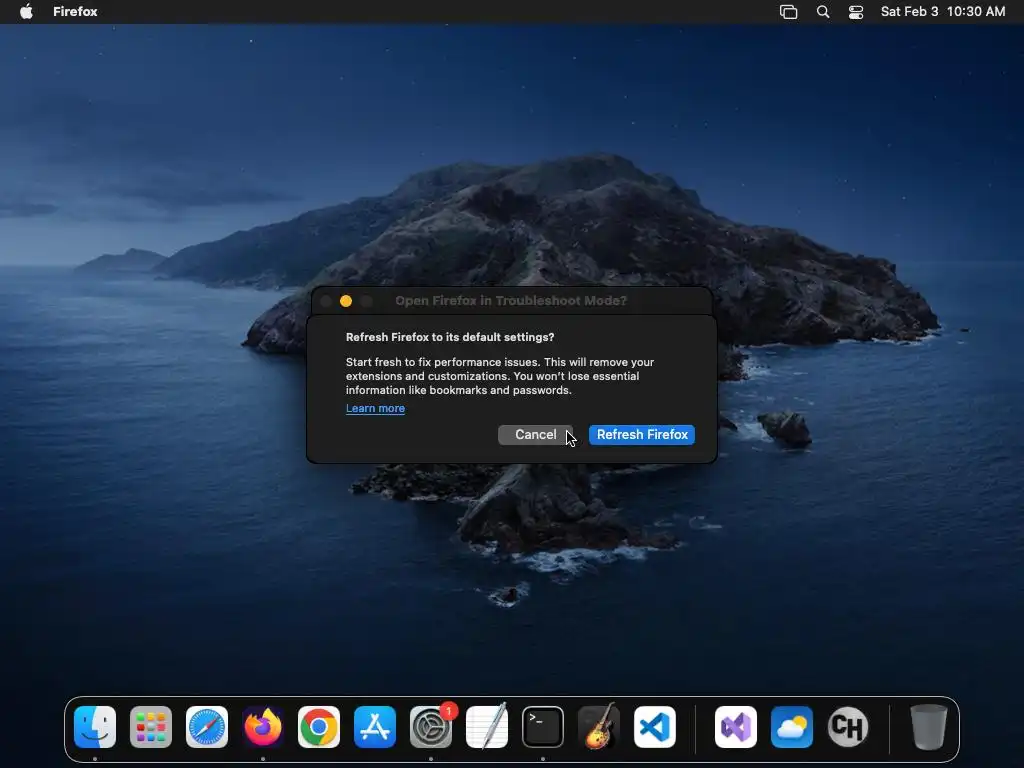Screen dimensions: 1024x768
Task: Open App Store from the Dock
Action: coord(375,727)
